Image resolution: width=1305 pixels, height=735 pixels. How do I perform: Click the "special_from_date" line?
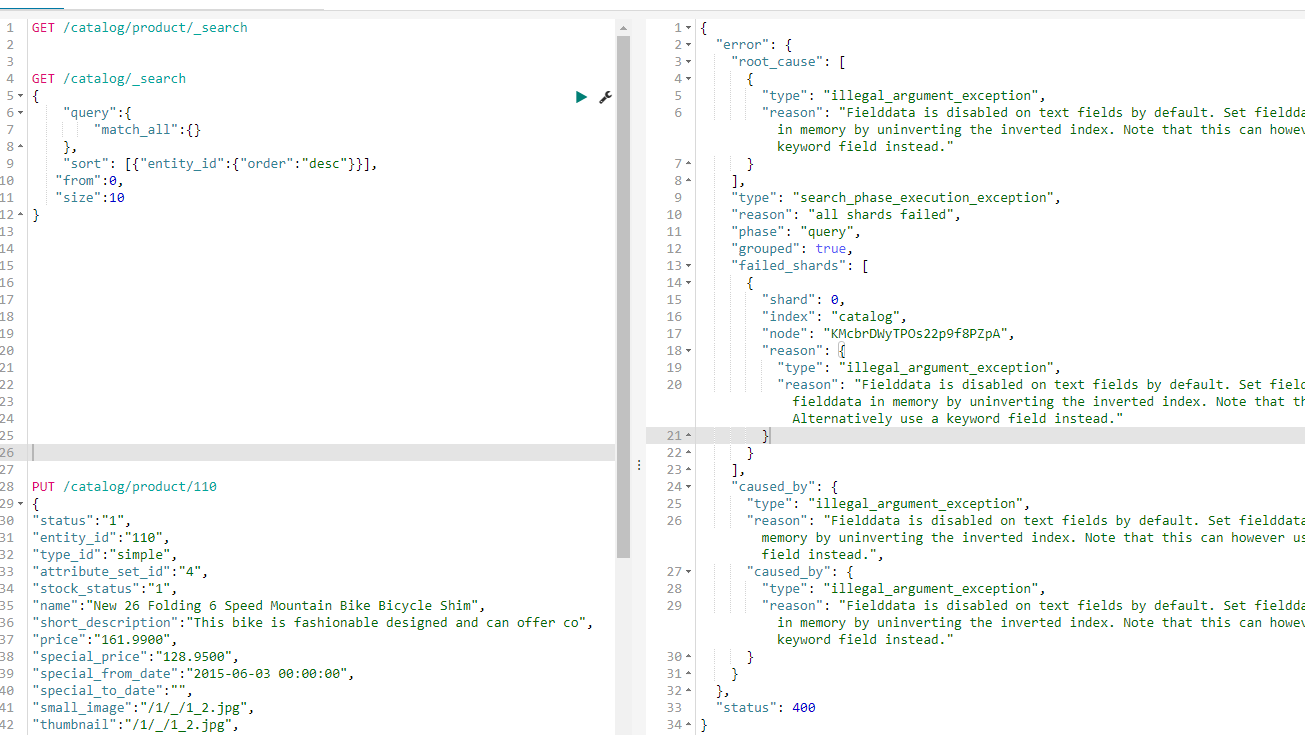[x=193, y=674]
